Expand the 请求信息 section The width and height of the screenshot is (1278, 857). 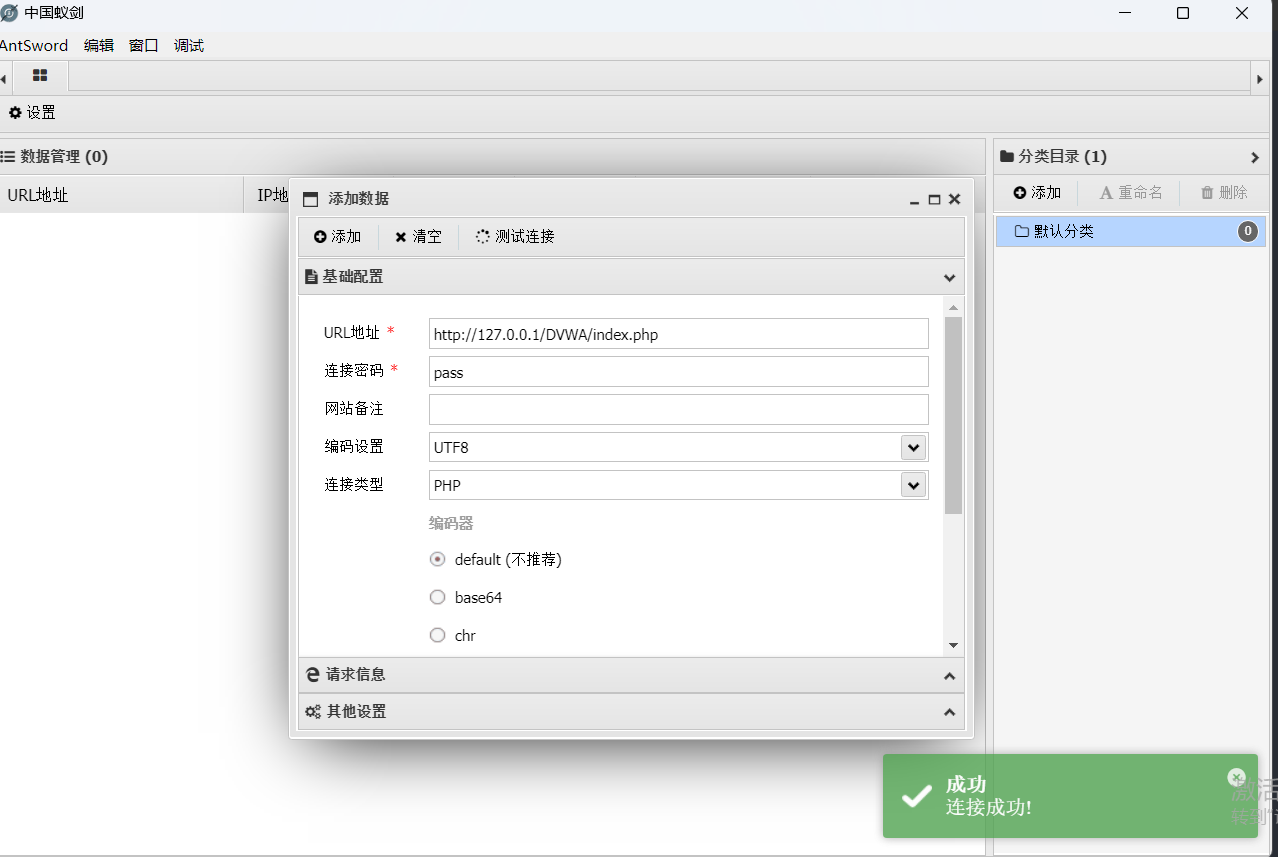[x=950, y=676]
